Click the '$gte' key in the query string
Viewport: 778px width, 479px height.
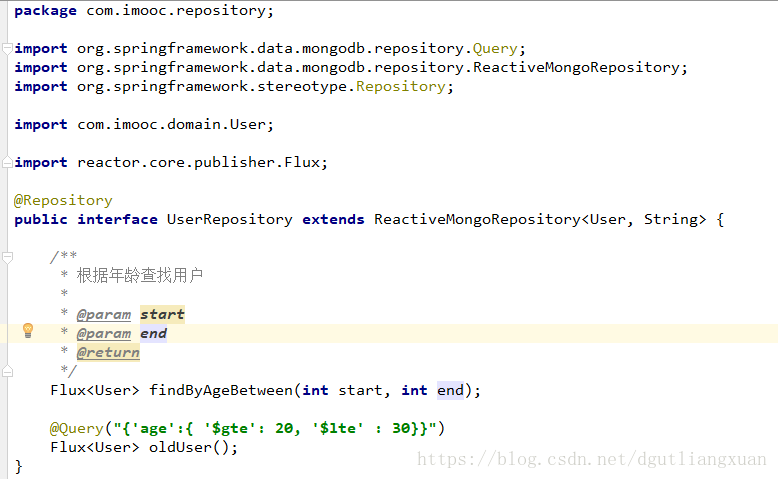point(230,428)
